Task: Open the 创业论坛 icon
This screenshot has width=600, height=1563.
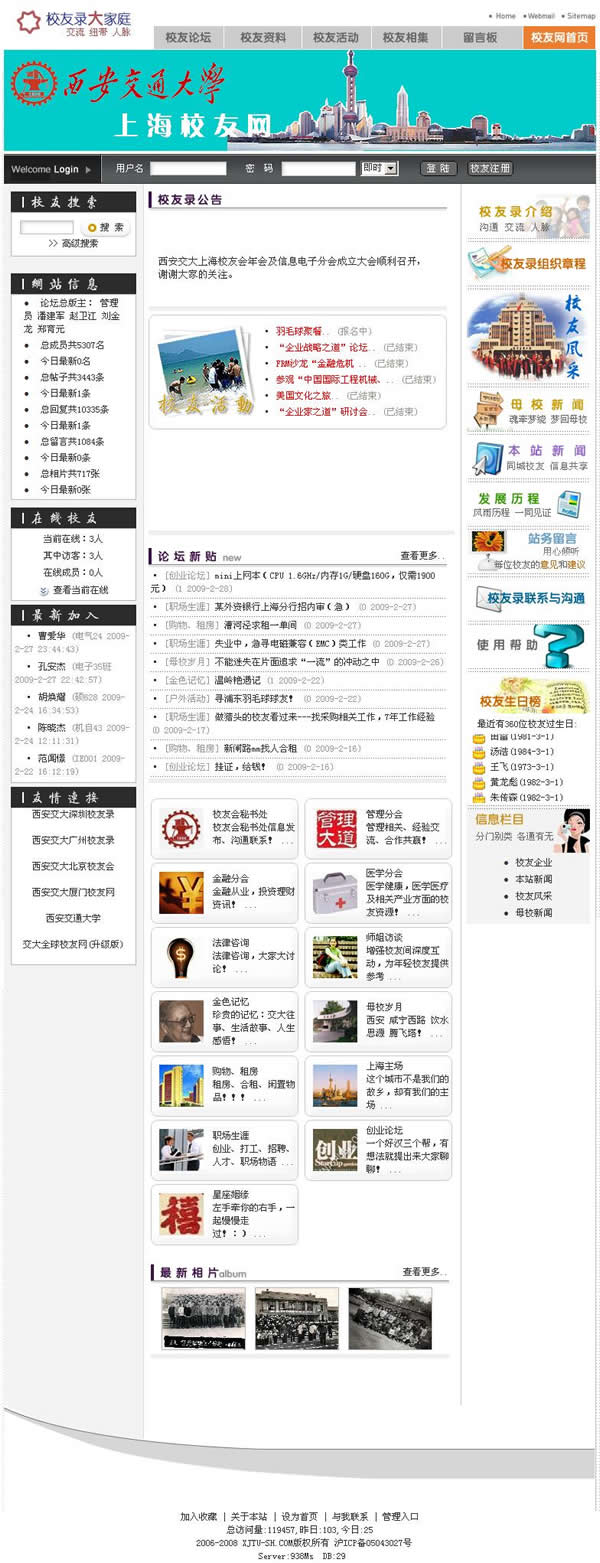Action: point(335,1150)
